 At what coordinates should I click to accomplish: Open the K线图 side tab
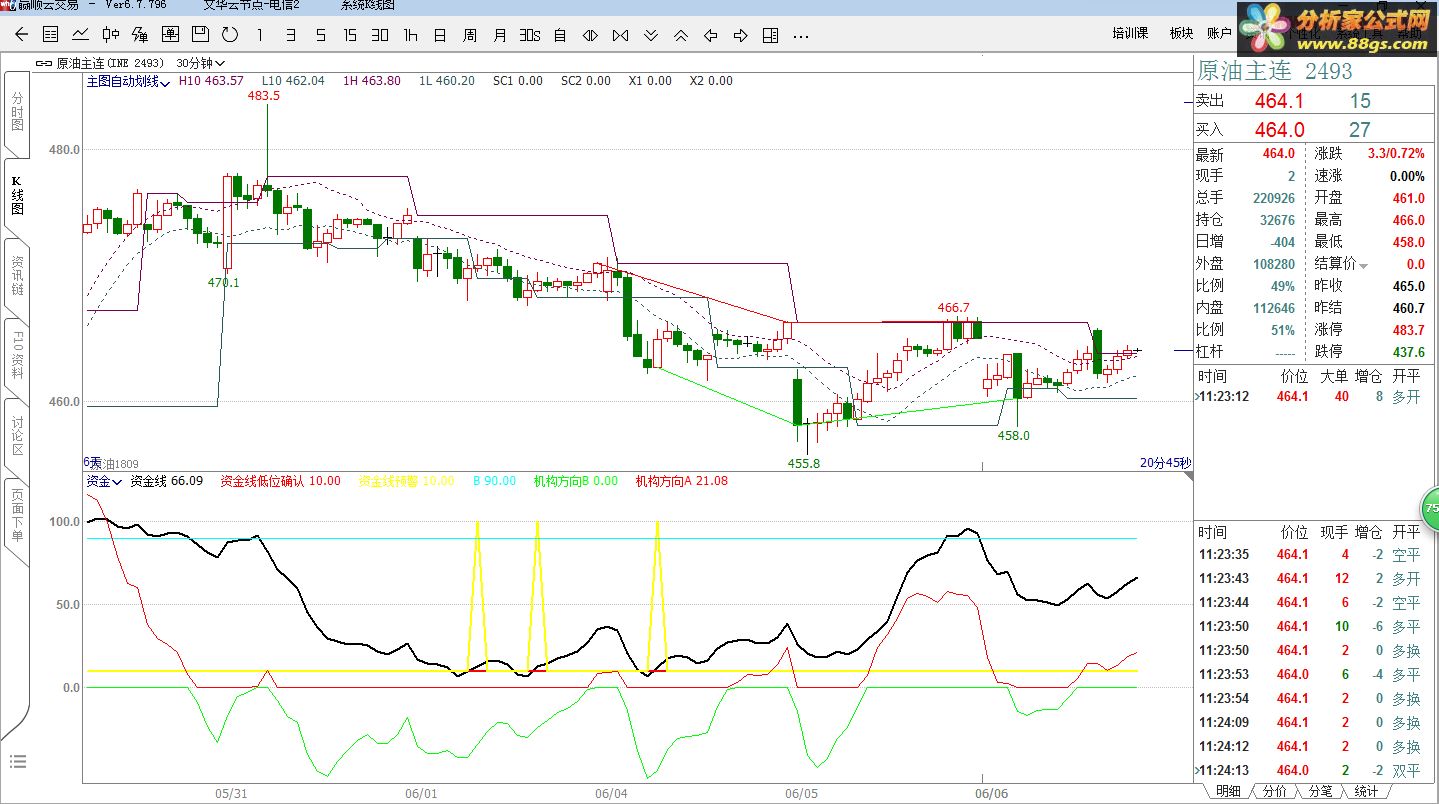click(x=16, y=194)
